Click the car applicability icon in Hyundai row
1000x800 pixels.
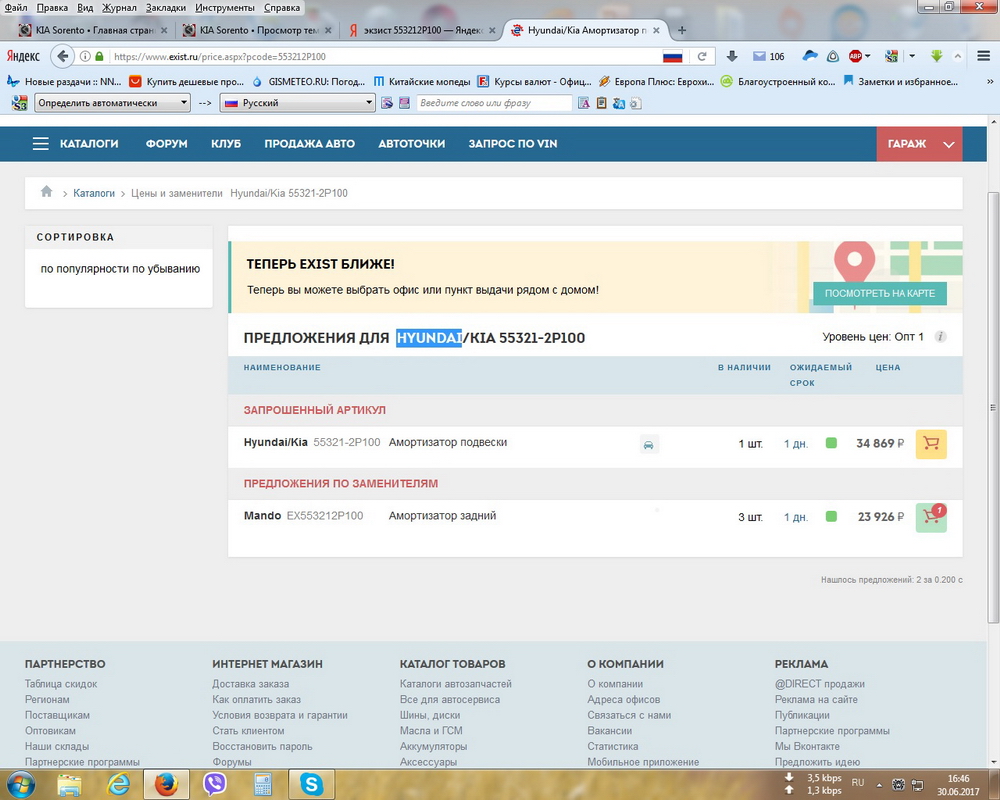649,445
